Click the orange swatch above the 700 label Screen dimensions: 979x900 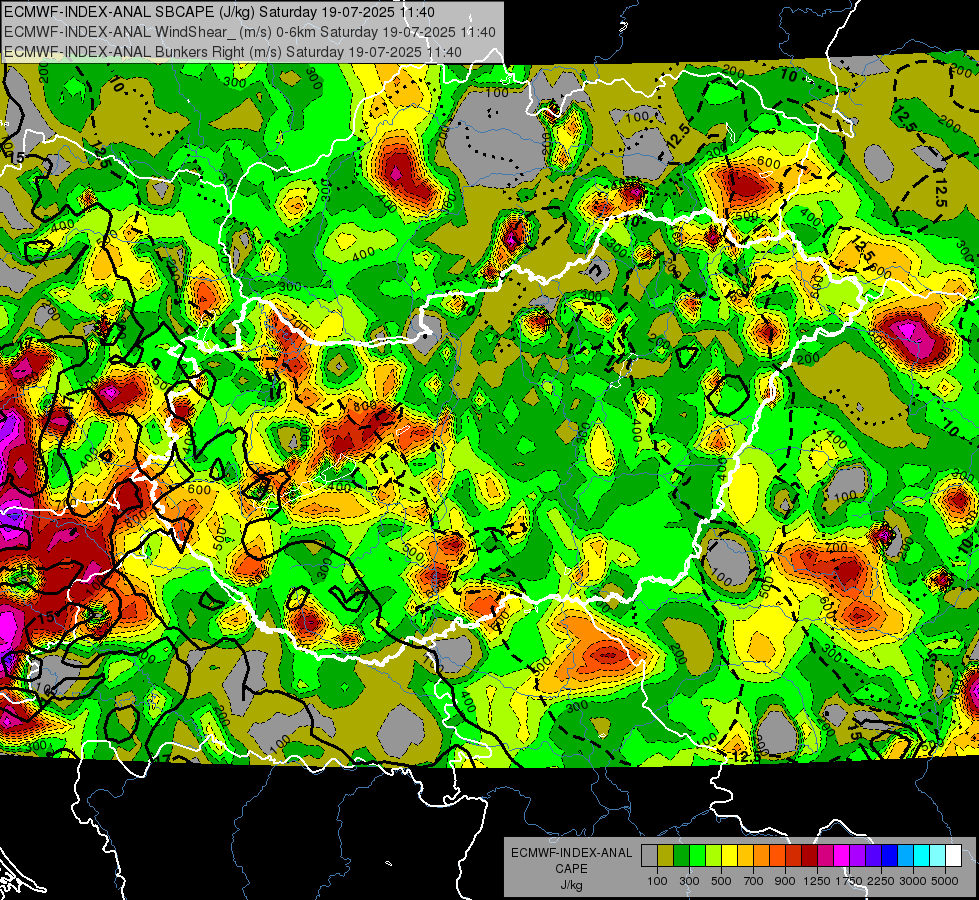(762, 856)
